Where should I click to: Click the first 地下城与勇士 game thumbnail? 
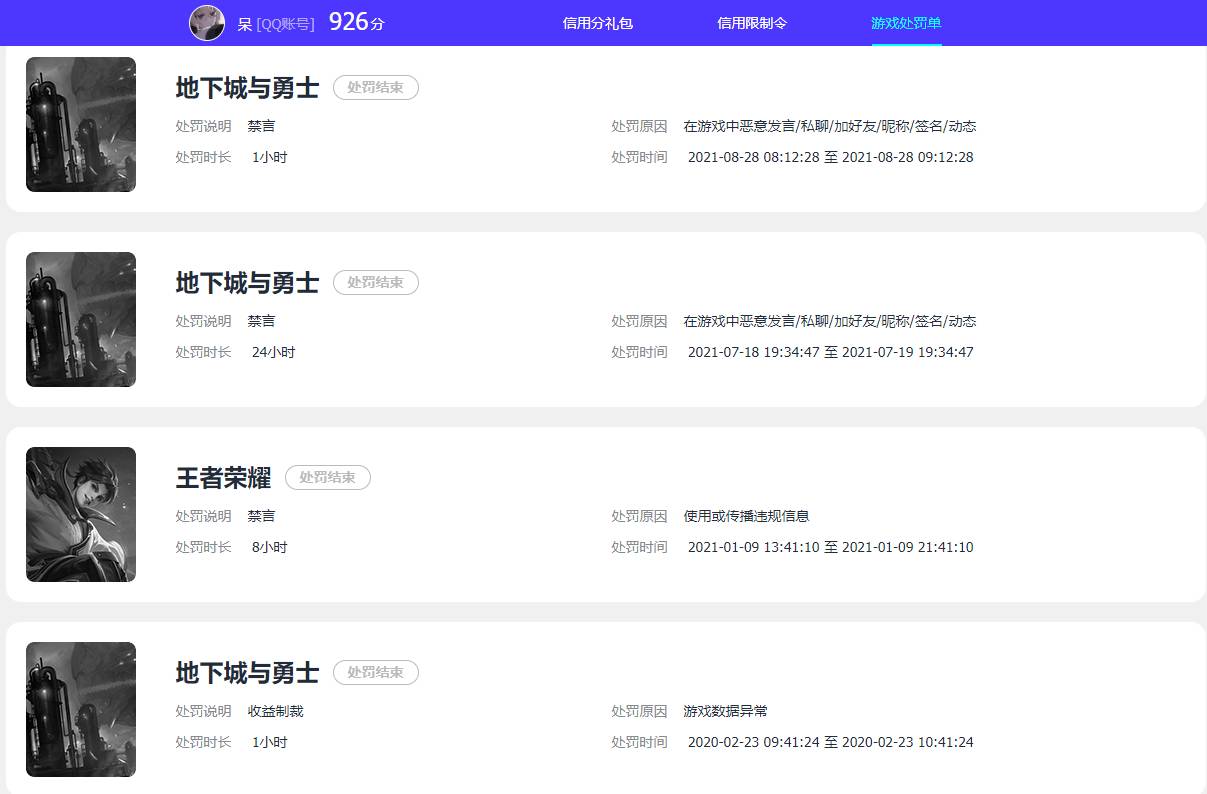point(80,124)
